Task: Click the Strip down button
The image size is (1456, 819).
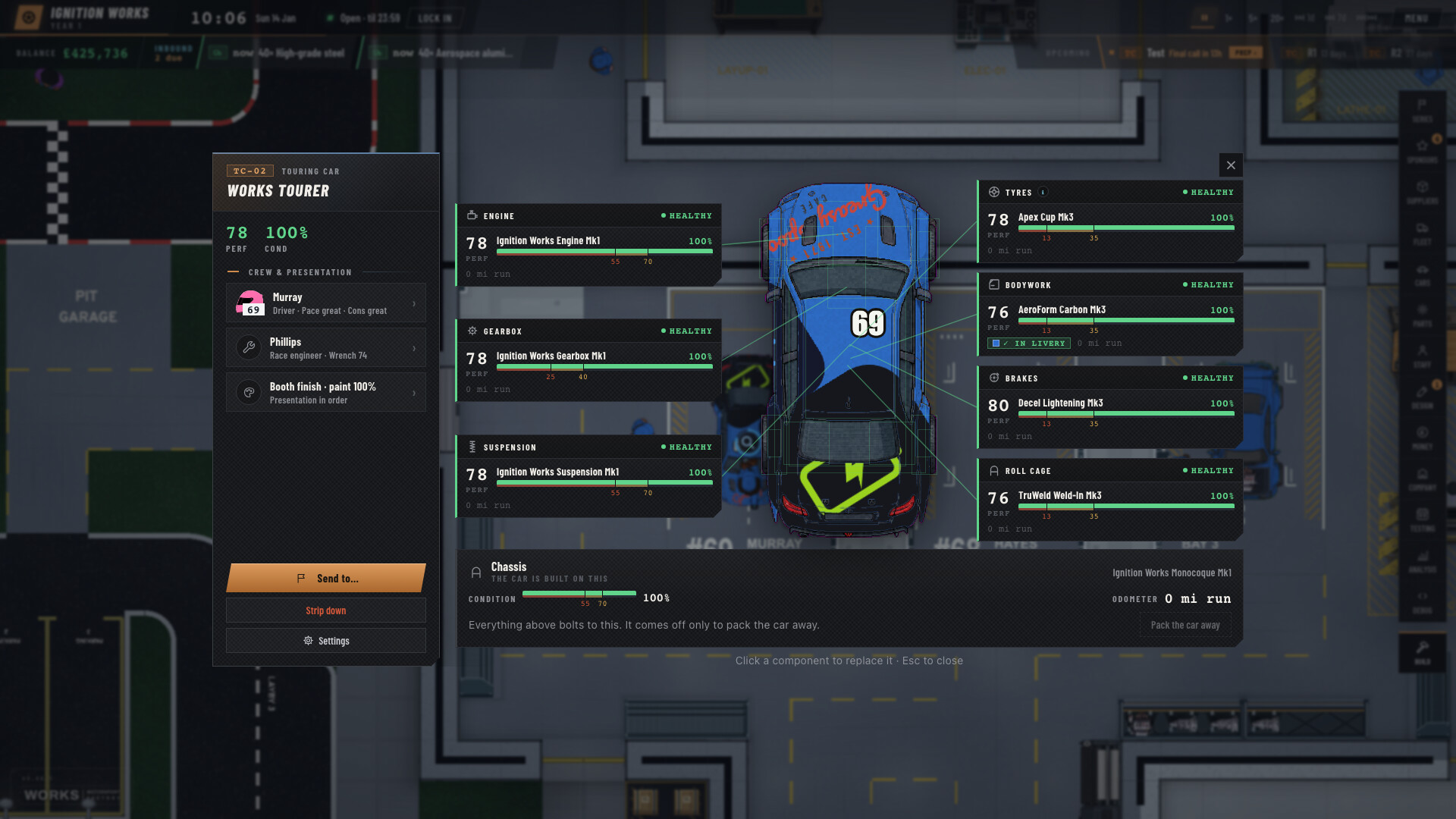Action: coord(326,610)
